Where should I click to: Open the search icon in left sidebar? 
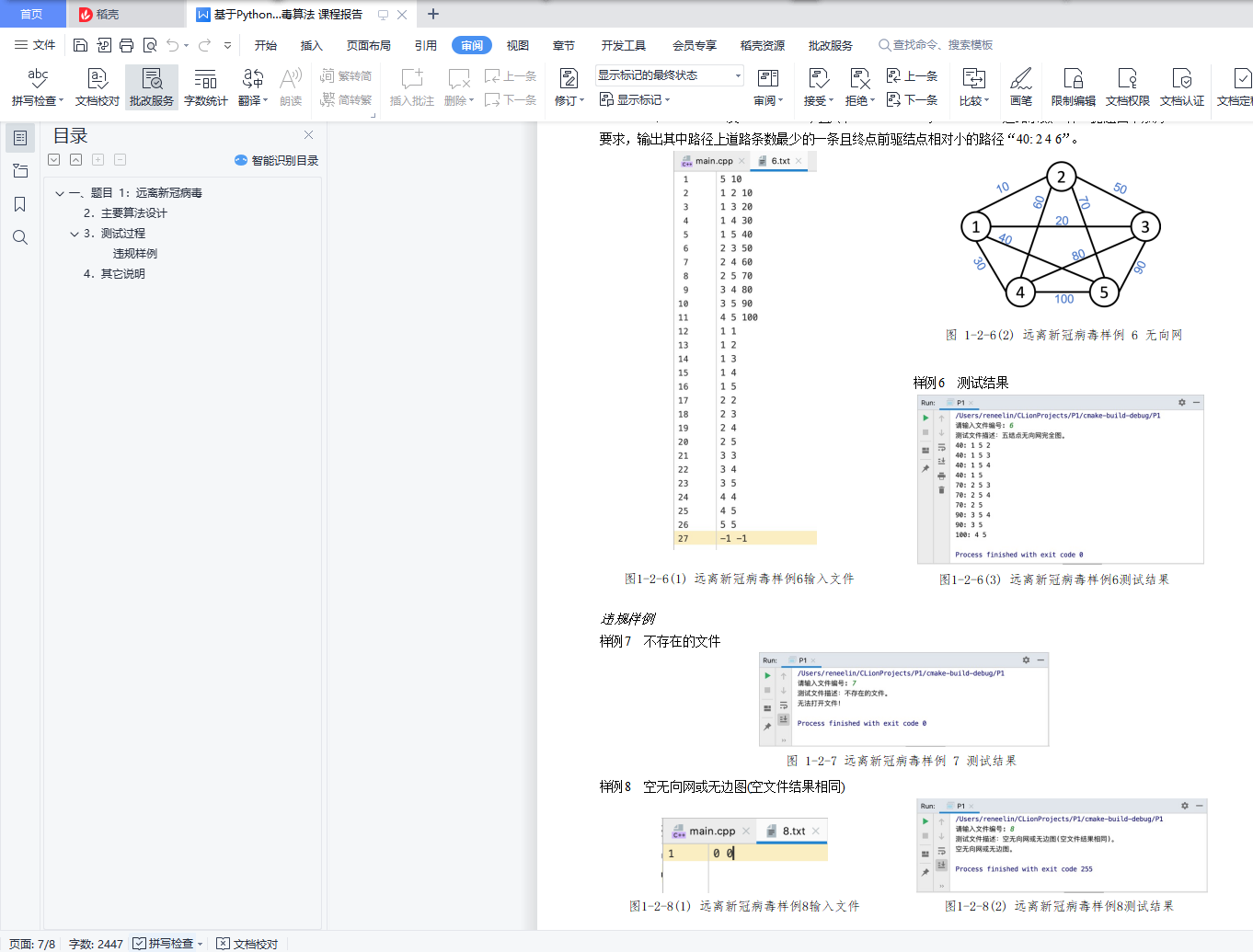(20, 237)
